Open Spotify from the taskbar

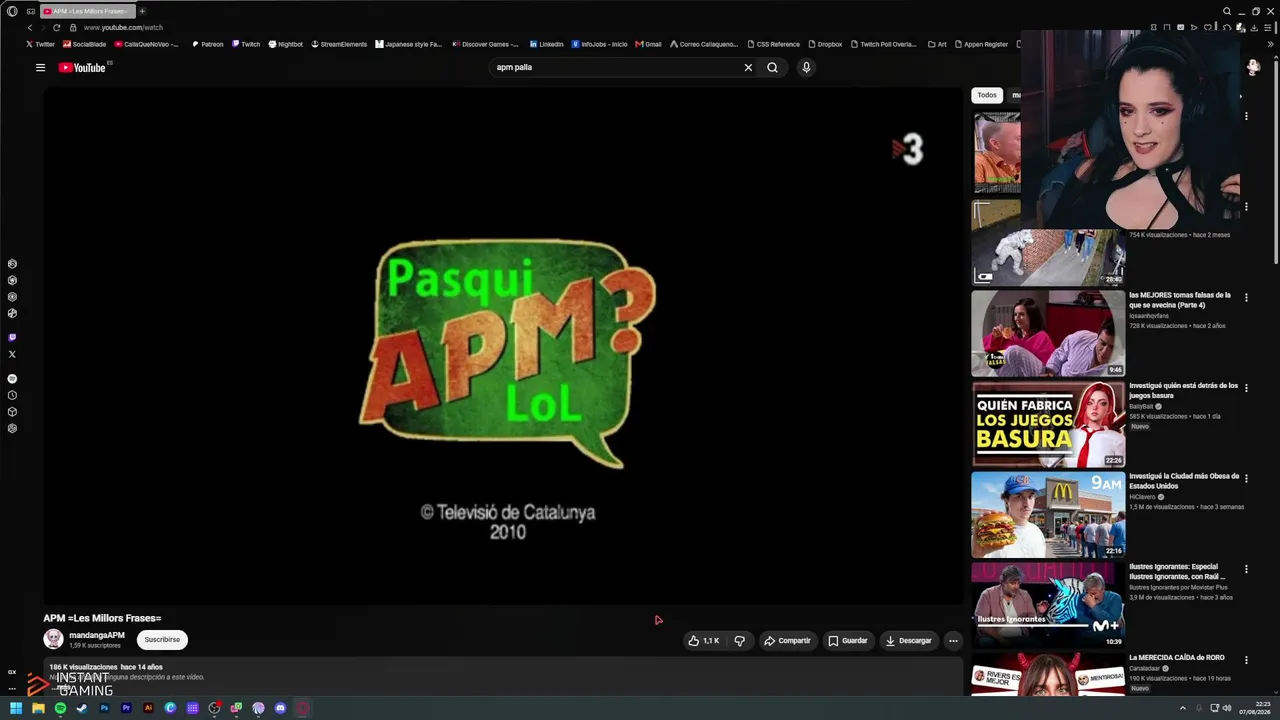pyautogui.click(x=60, y=708)
